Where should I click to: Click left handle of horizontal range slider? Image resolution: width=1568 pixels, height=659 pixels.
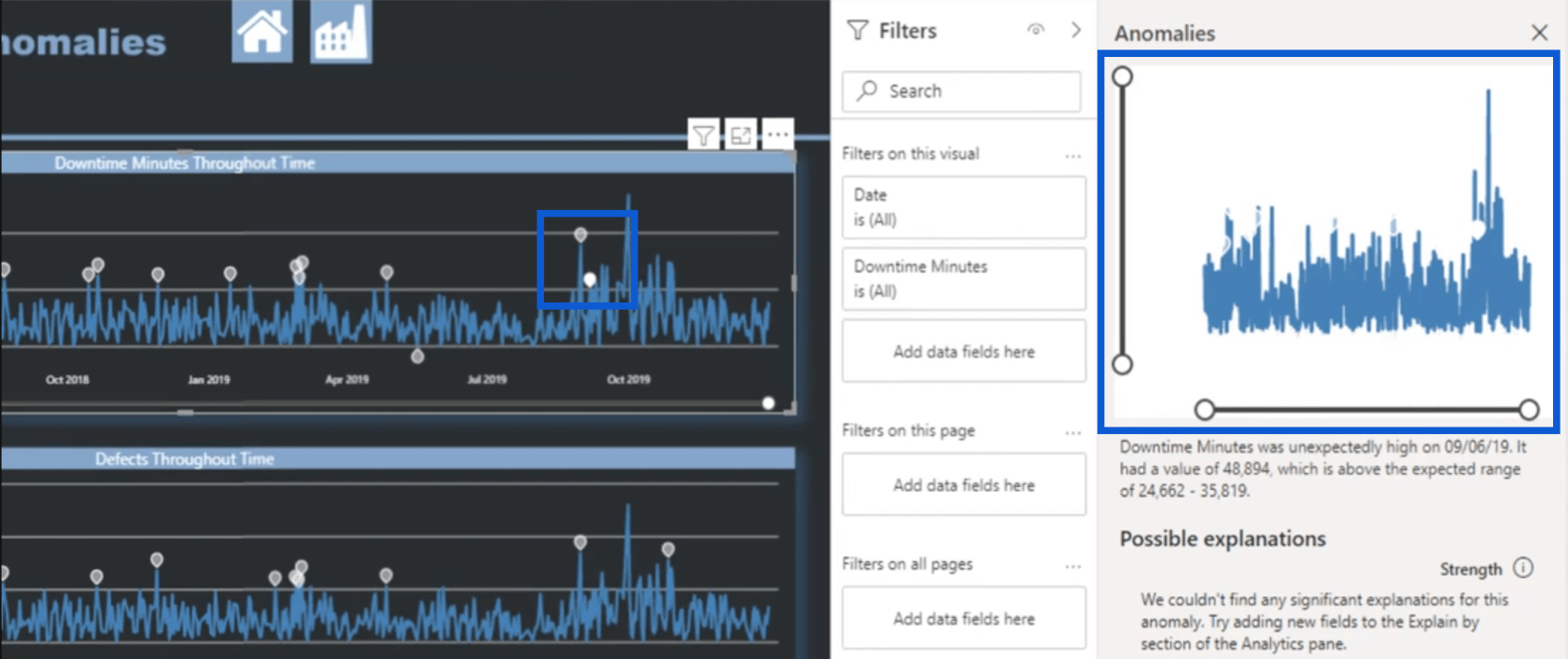pyautogui.click(x=1205, y=409)
